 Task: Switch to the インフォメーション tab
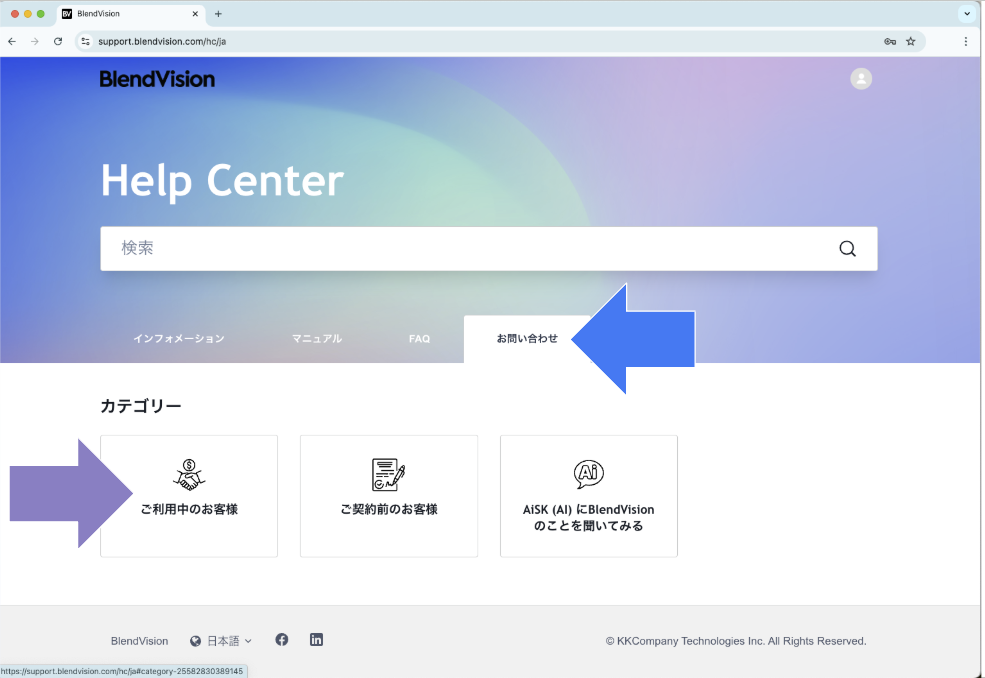[178, 339]
